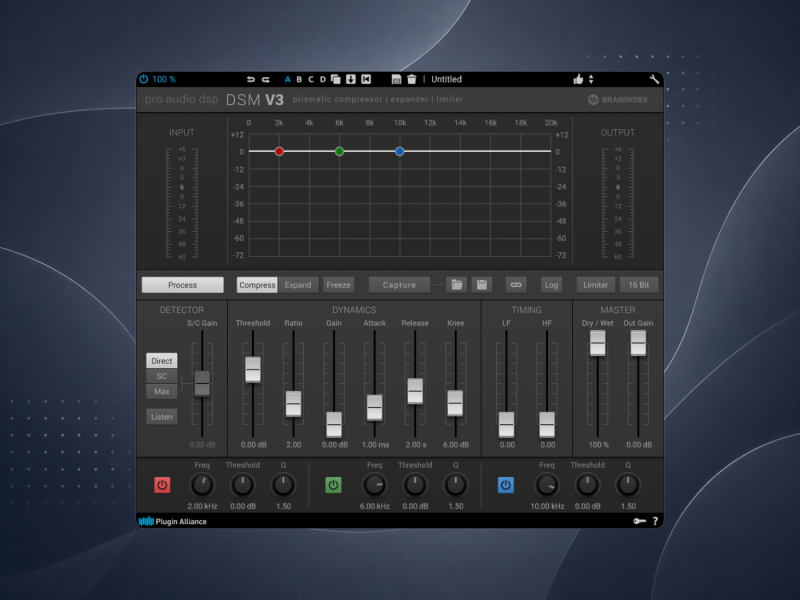Click the red band Freq knob
This screenshot has width=800, height=600.
point(202,485)
